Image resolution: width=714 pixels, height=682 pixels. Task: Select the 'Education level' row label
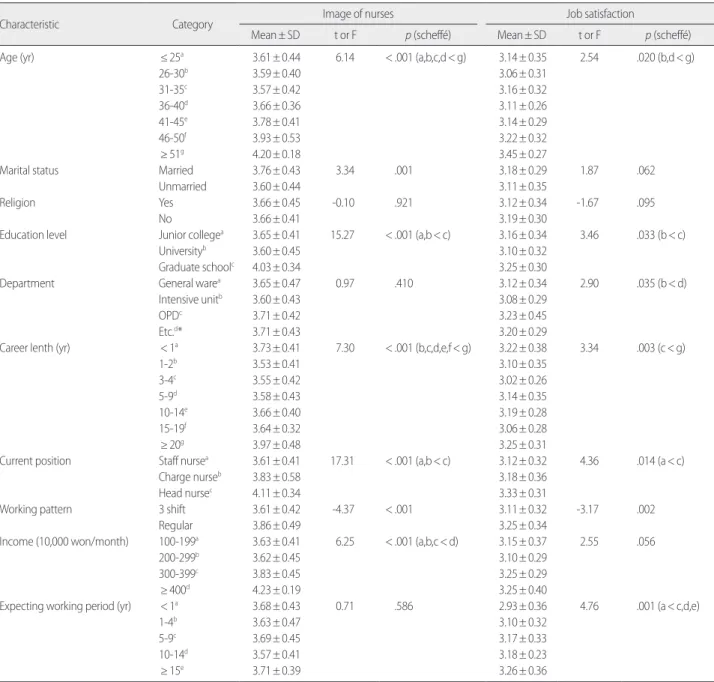33,235
